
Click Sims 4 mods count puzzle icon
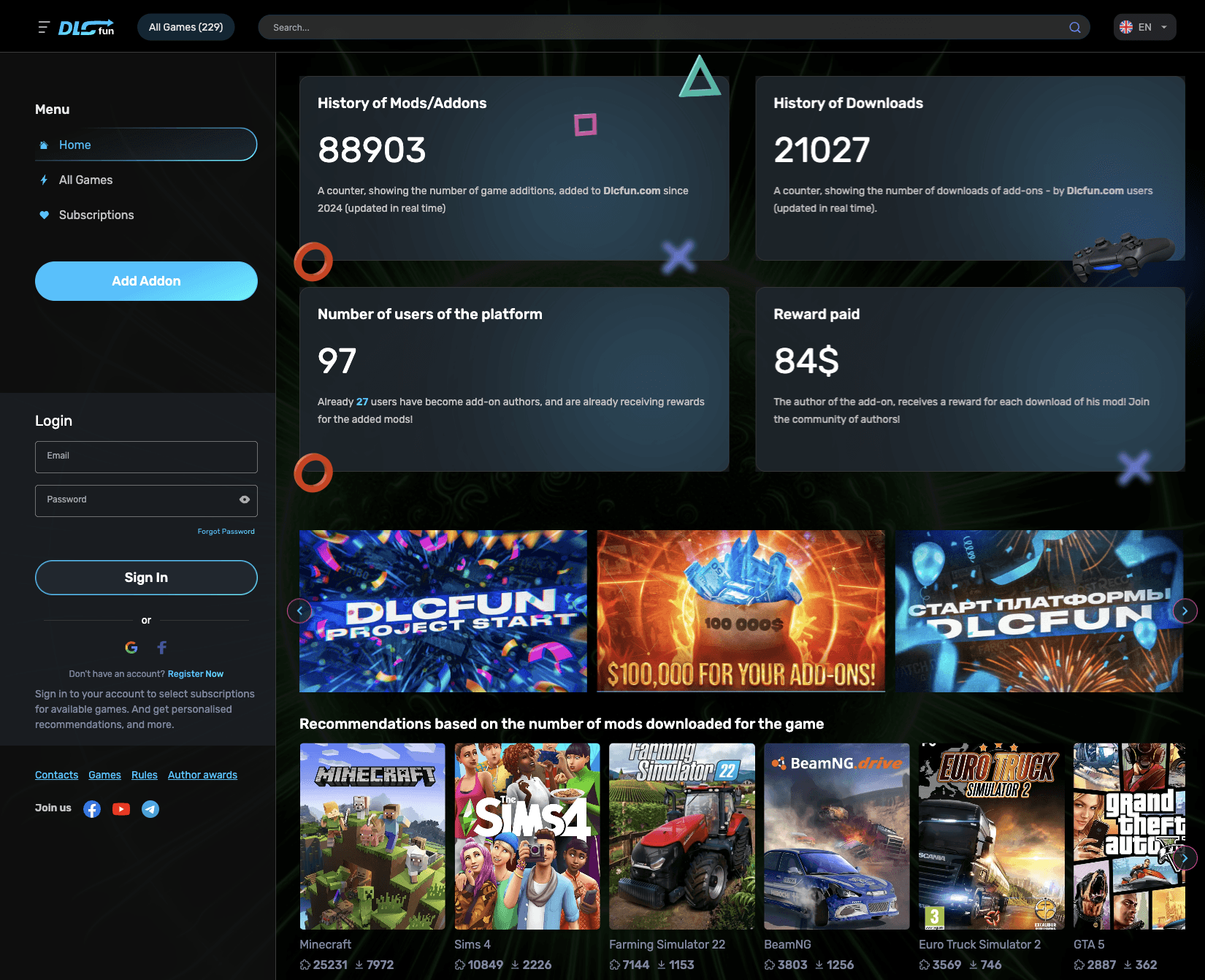click(460, 965)
